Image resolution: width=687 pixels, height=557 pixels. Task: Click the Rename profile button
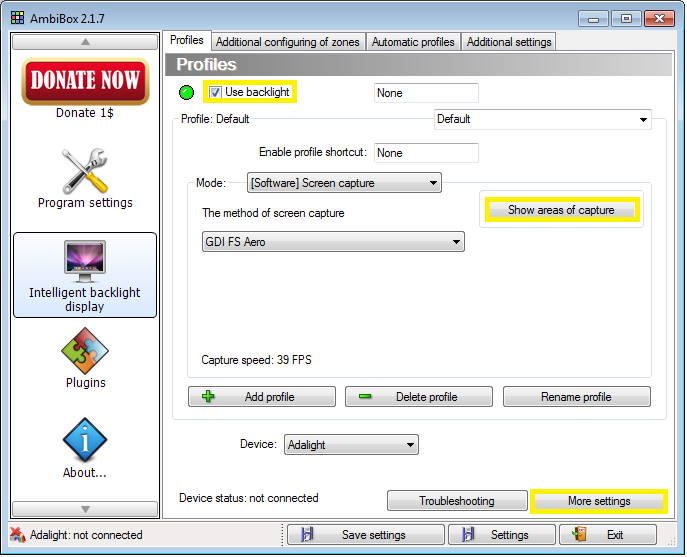pyautogui.click(x=577, y=397)
